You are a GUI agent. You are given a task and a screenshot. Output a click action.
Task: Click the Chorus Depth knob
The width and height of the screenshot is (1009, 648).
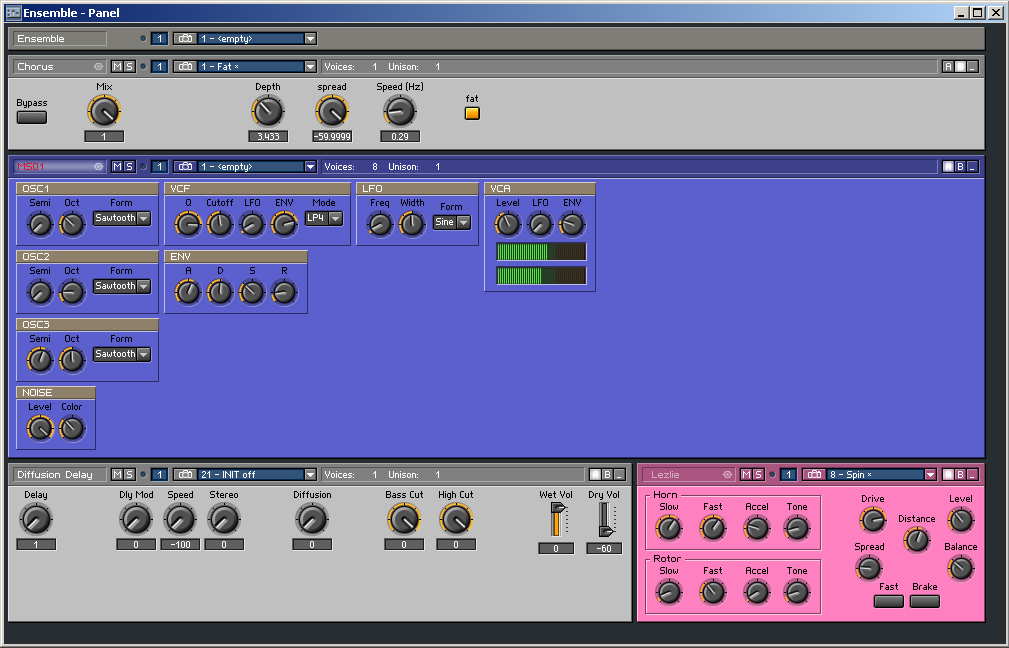point(268,111)
